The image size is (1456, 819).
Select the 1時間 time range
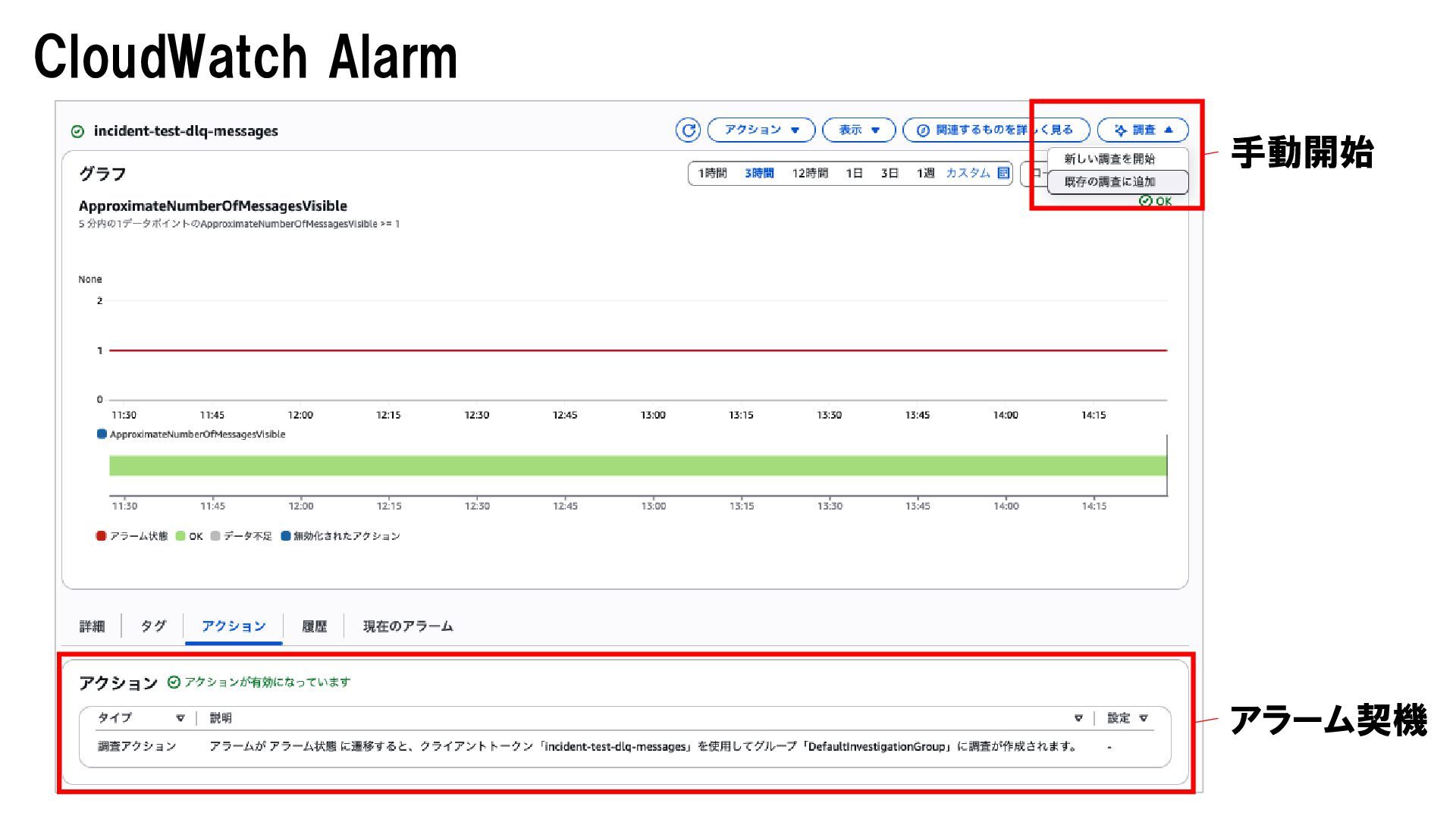pyautogui.click(x=712, y=173)
